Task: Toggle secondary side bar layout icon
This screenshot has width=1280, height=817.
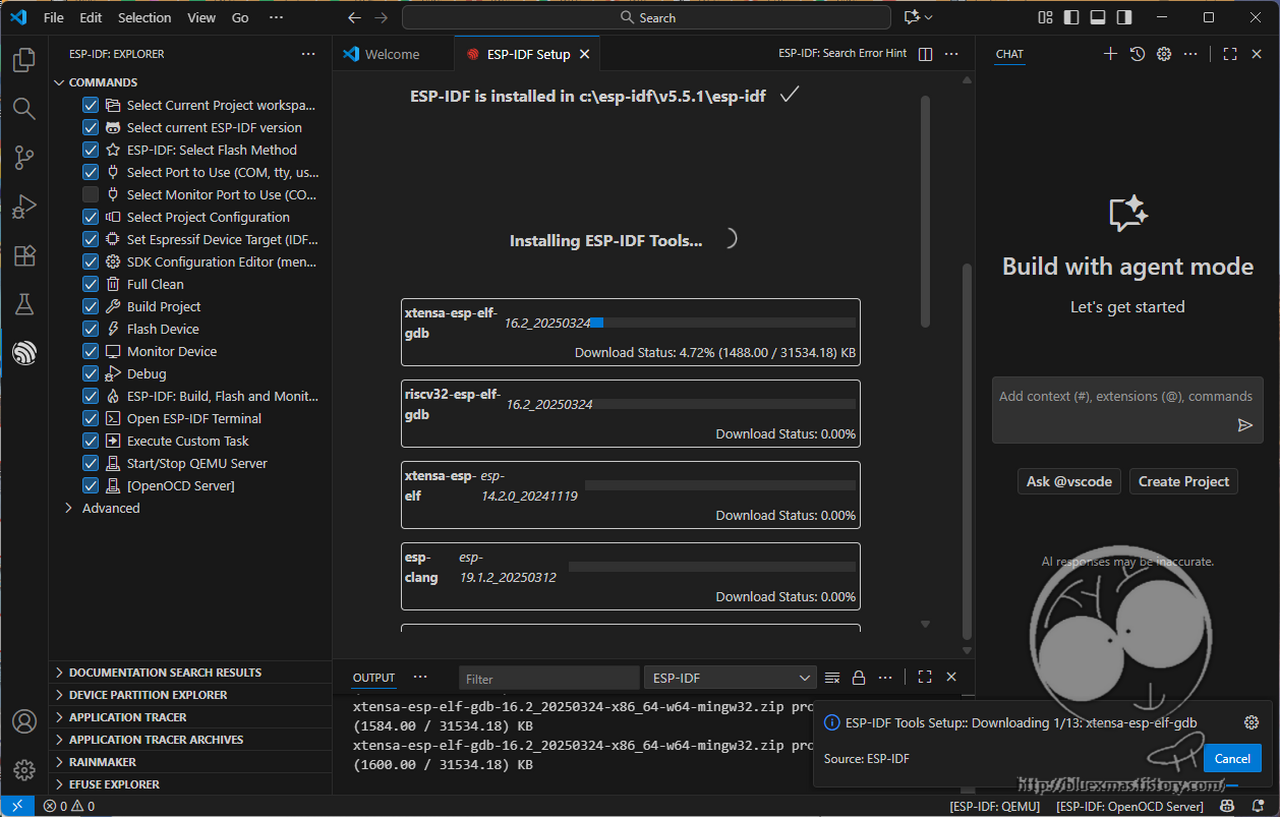Action: [1124, 17]
